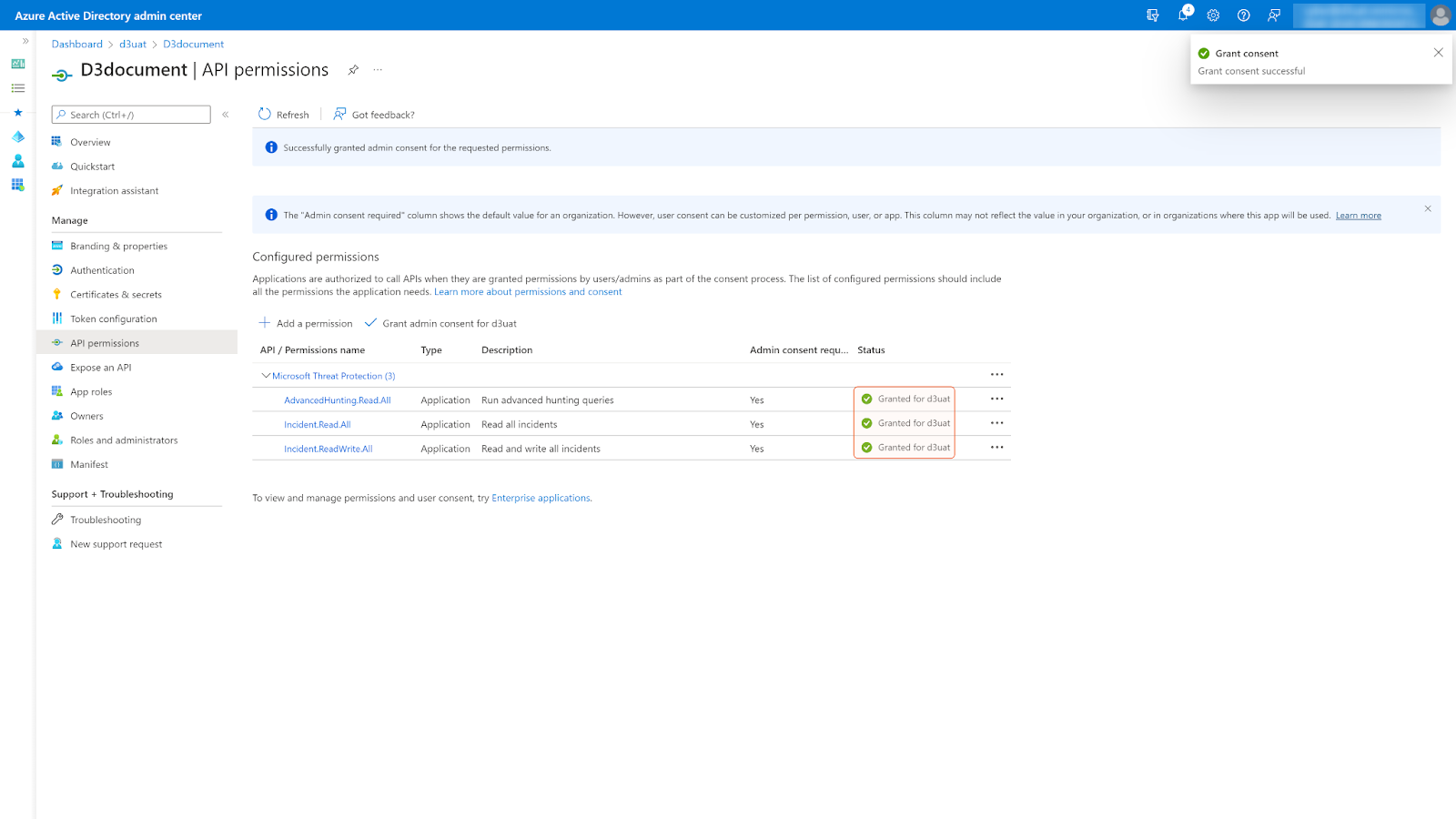Open the Users icon in the sidebar
Viewport: 1456px width, 819px height.
pos(17,161)
